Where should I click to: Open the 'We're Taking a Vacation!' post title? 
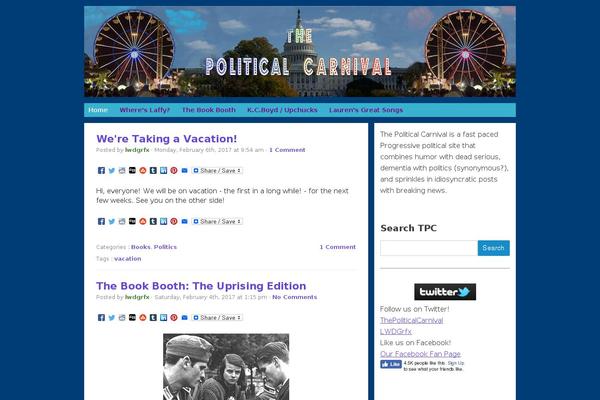pyautogui.click(x=166, y=139)
